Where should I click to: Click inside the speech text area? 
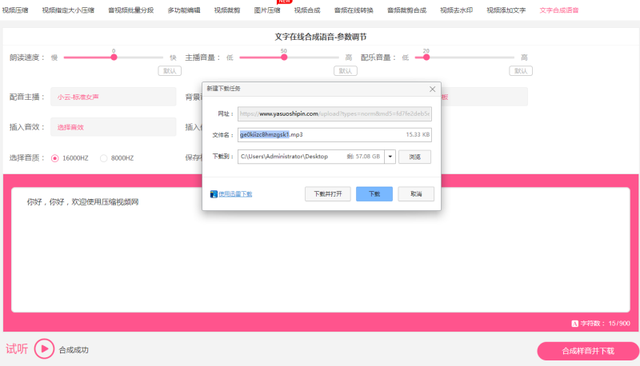[320, 250]
